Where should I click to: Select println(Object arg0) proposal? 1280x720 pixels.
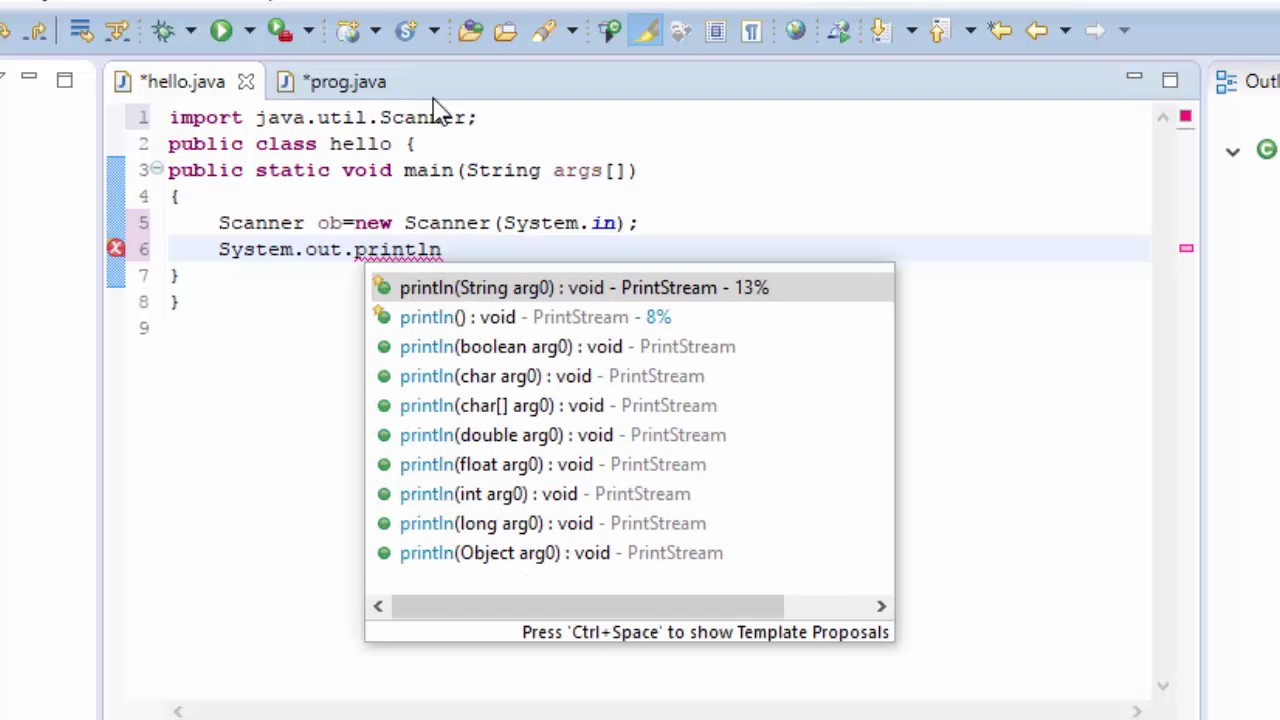click(x=630, y=553)
